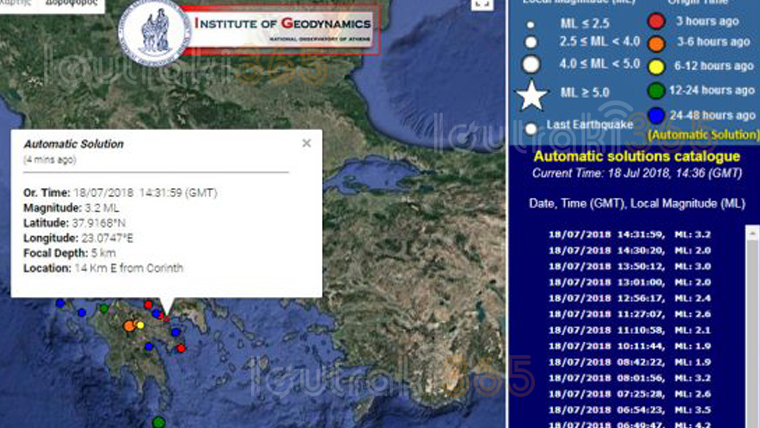This screenshot has height=428, width=760.
Task: Click the orange '3-6 hours ago' legend circle
Action: [x=656, y=44]
